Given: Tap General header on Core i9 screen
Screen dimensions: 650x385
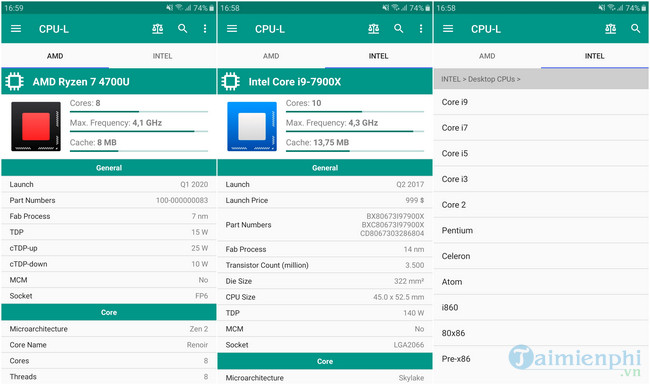Looking at the screenshot, I should tap(325, 168).
